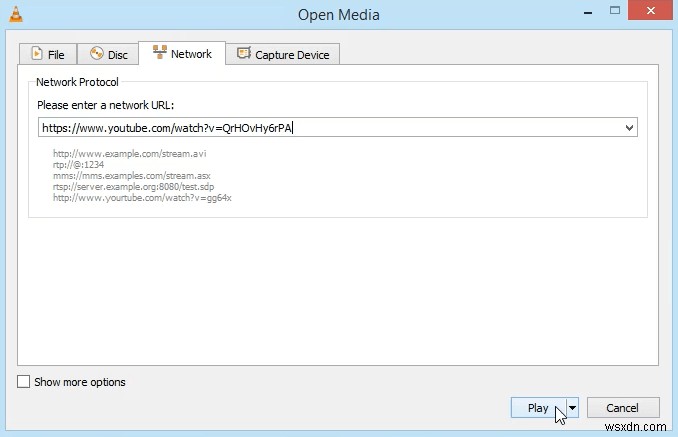Click the VLC cone icon in title bar
The width and height of the screenshot is (678, 437).
(x=12, y=13)
